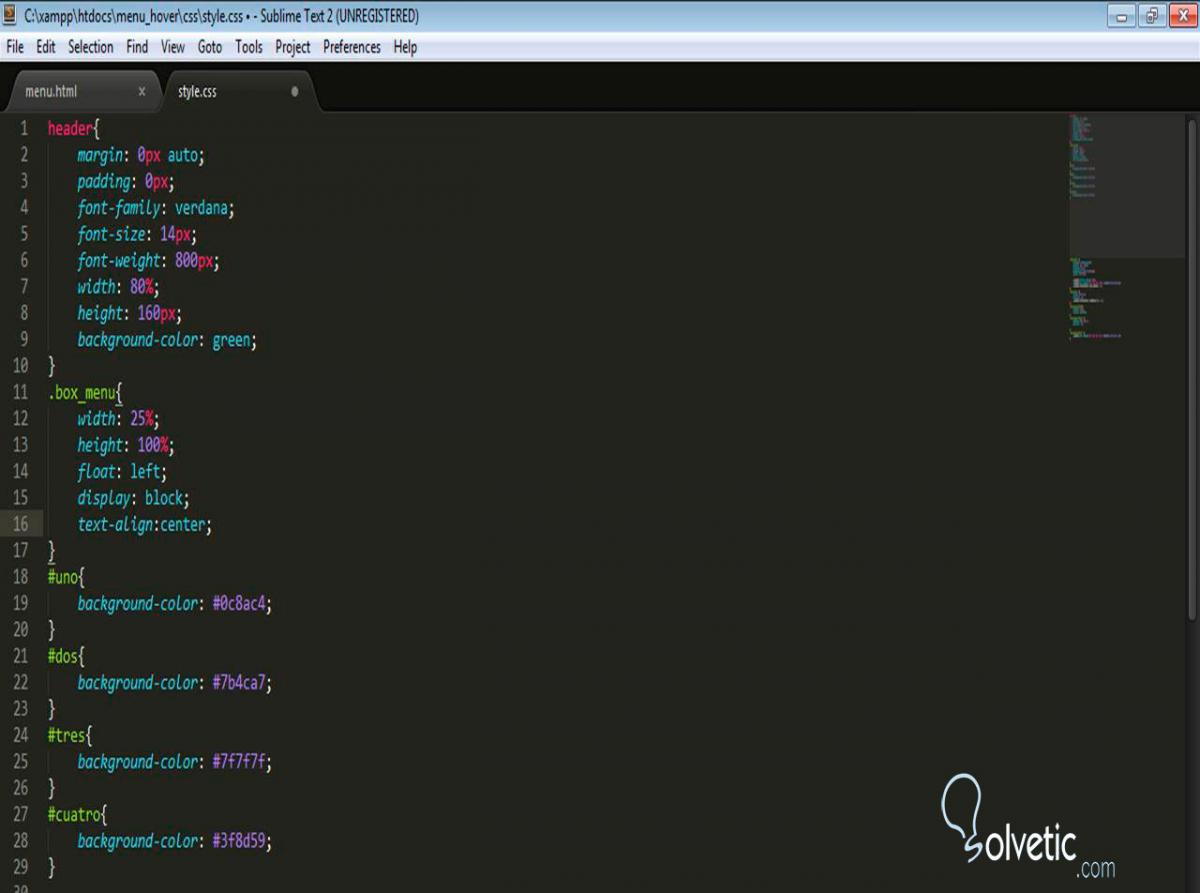Viewport: 1200px width, 893px height.
Task: Open the Preferences menu
Action: click(x=352, y=47)
